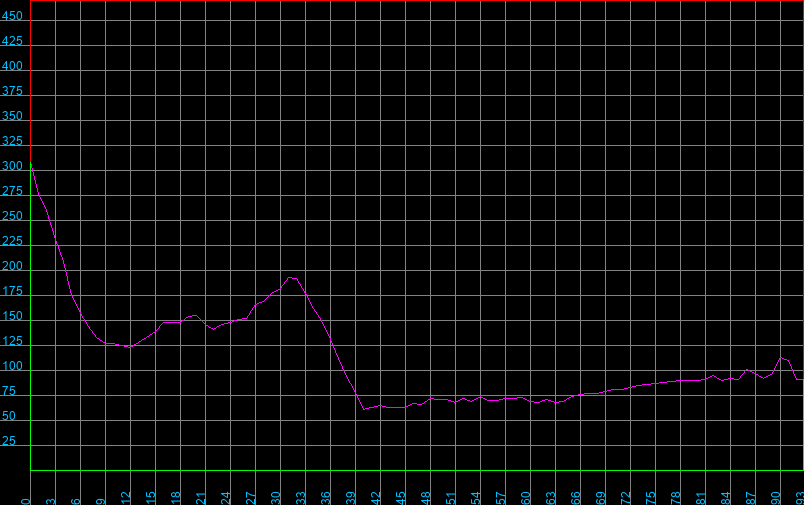The image size is (804, 505).
Task: Select the 57 horizontal axis label
Action: (x=500, y=498)
